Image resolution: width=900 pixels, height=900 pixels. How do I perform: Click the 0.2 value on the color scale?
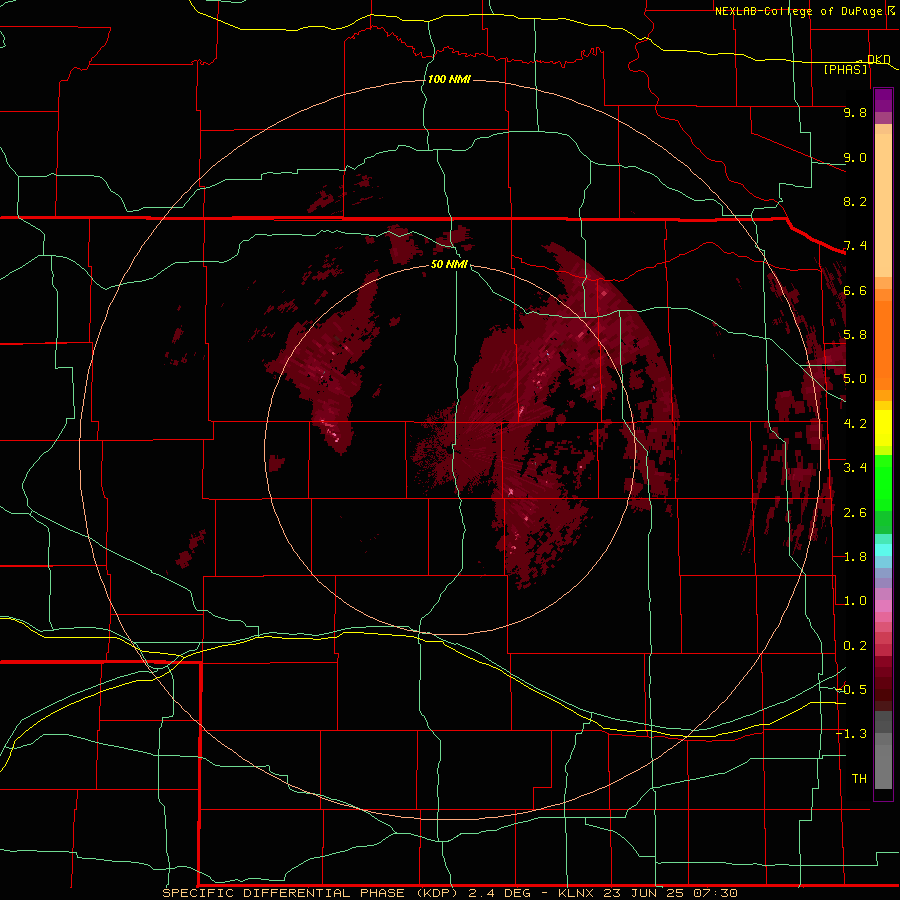[855, 646]
